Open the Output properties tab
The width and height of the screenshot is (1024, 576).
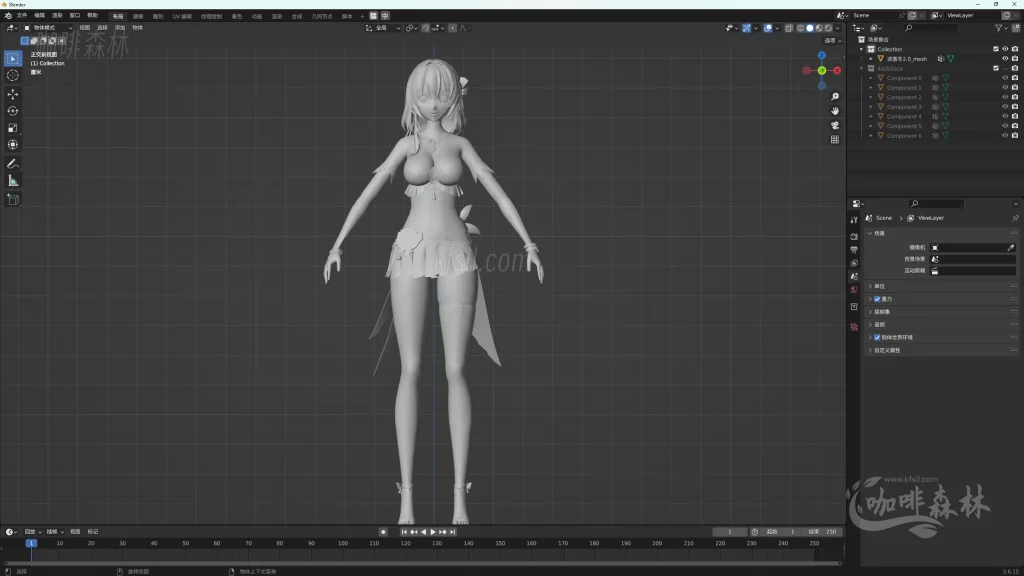coord(854,250)
